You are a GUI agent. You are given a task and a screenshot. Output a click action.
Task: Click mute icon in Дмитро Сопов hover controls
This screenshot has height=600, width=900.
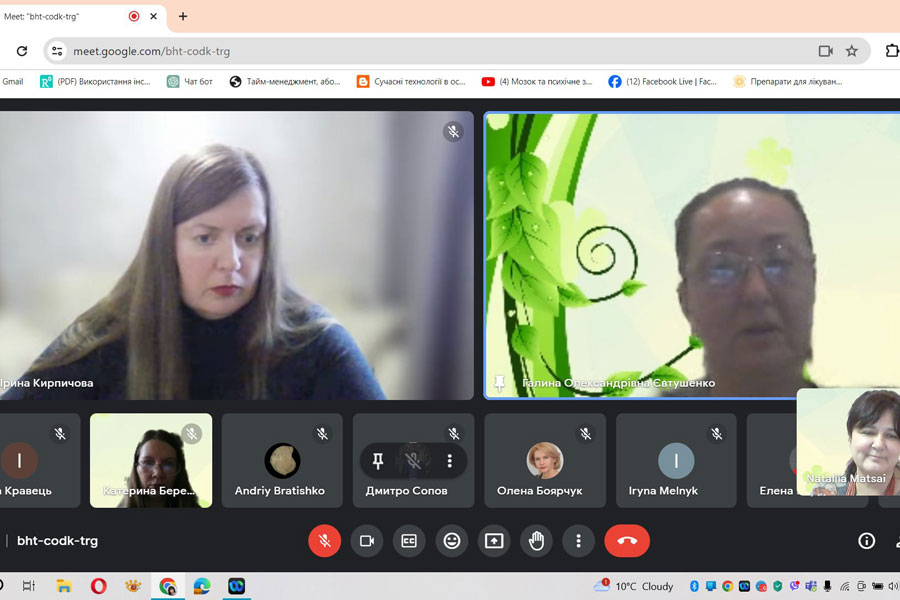click(x=413, y=460)
